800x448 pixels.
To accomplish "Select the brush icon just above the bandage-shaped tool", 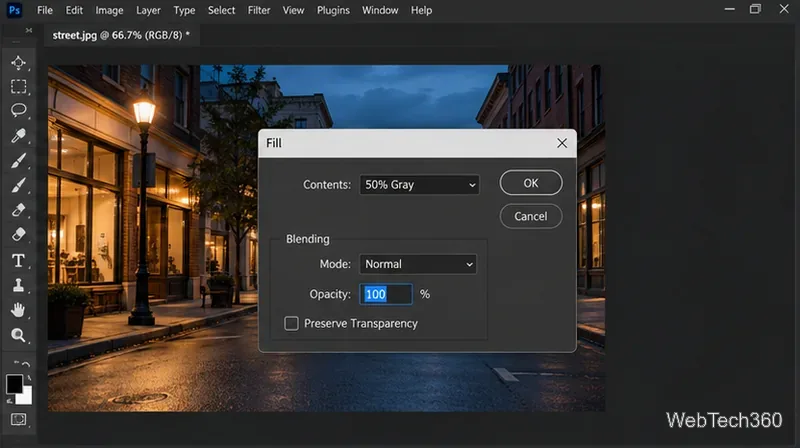I will point(18,185).
